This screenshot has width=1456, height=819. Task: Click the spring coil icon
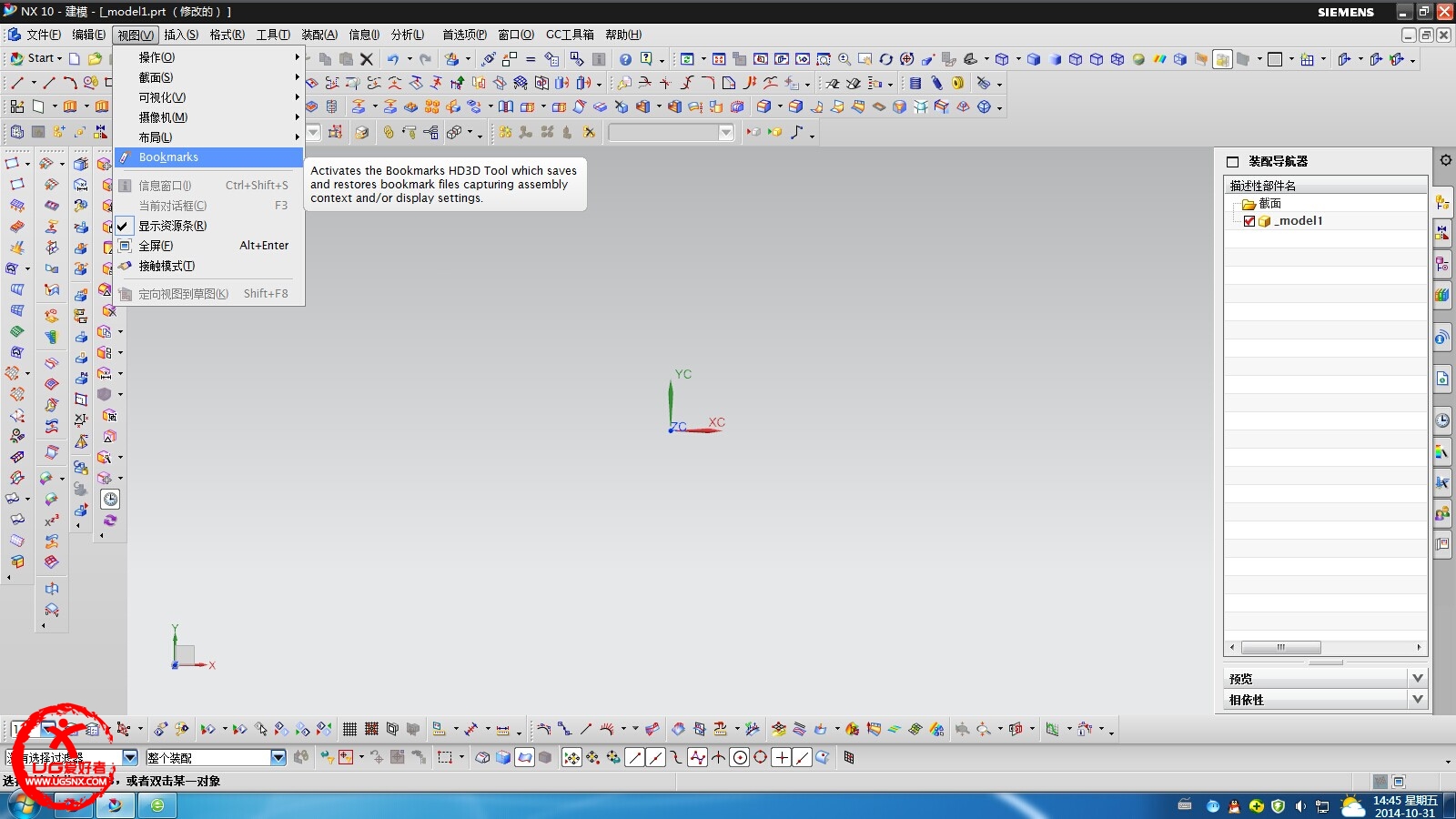915,83
